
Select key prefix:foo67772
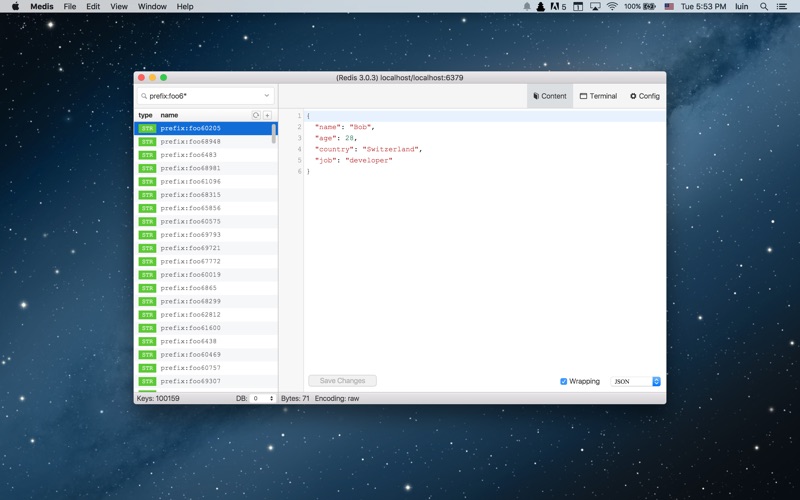tap(206, 261)
